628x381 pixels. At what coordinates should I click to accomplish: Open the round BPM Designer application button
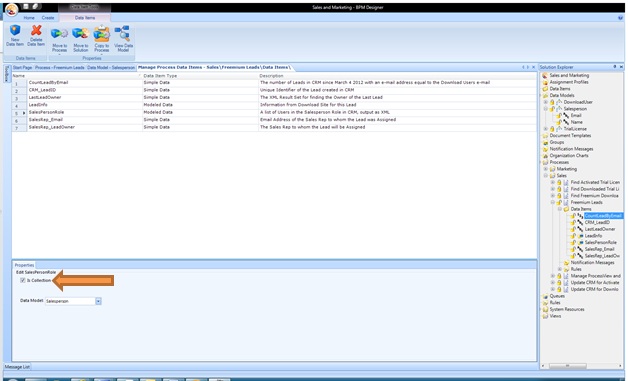pyautogui.click(x=11, y=10)
